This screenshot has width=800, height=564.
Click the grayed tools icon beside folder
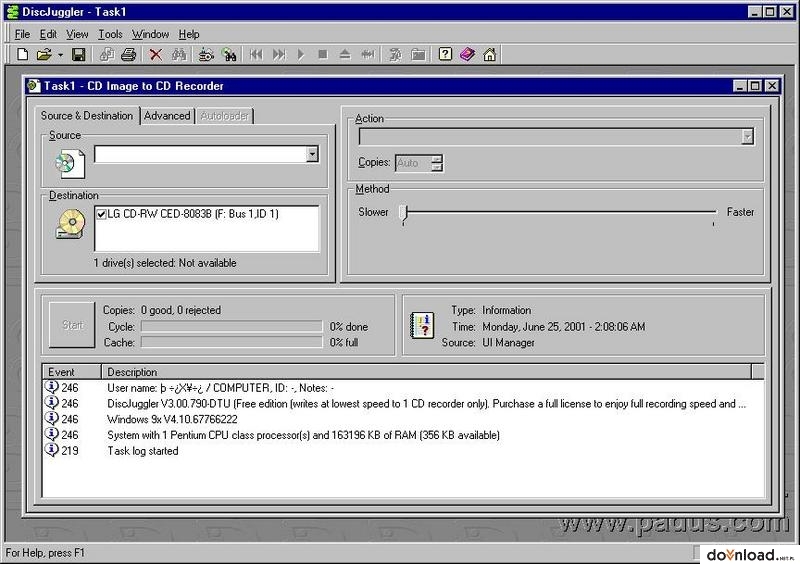(395, 54)
